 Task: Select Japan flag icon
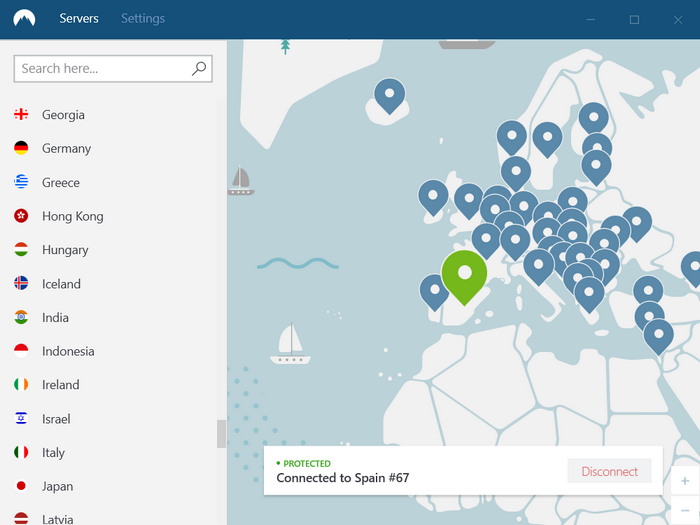coord(21,486)
